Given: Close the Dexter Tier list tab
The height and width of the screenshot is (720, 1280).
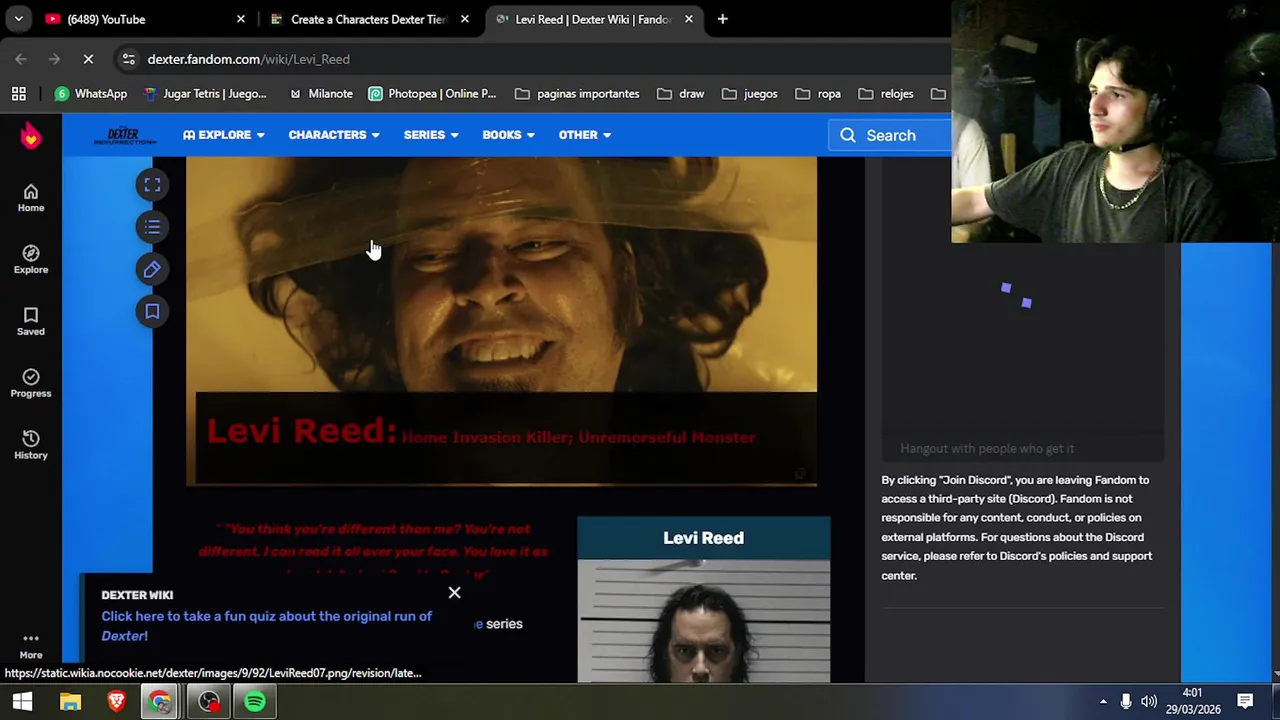Looking at the screenshot, I should coord(465,19).
